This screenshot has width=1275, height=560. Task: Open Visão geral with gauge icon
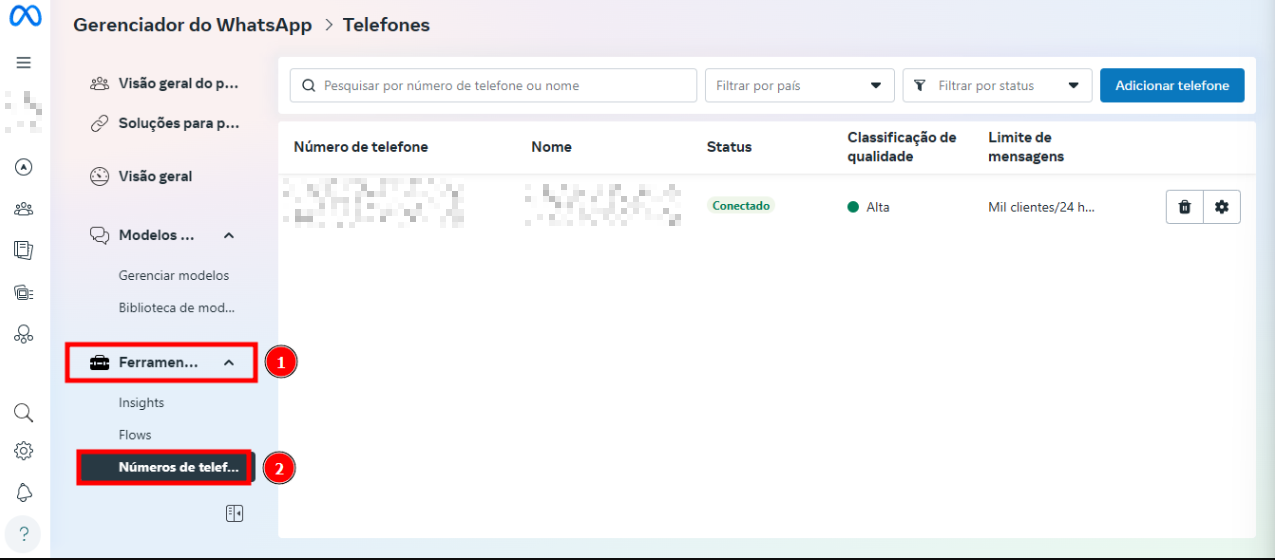[154, 177]
